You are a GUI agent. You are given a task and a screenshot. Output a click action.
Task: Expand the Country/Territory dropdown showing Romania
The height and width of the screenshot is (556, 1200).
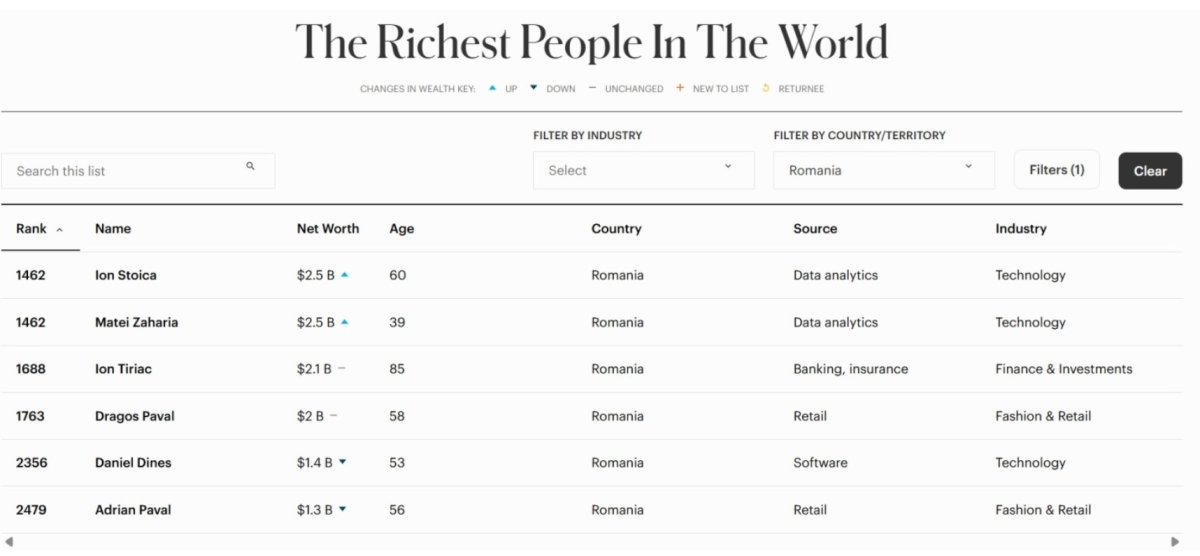tap(883, 170)
